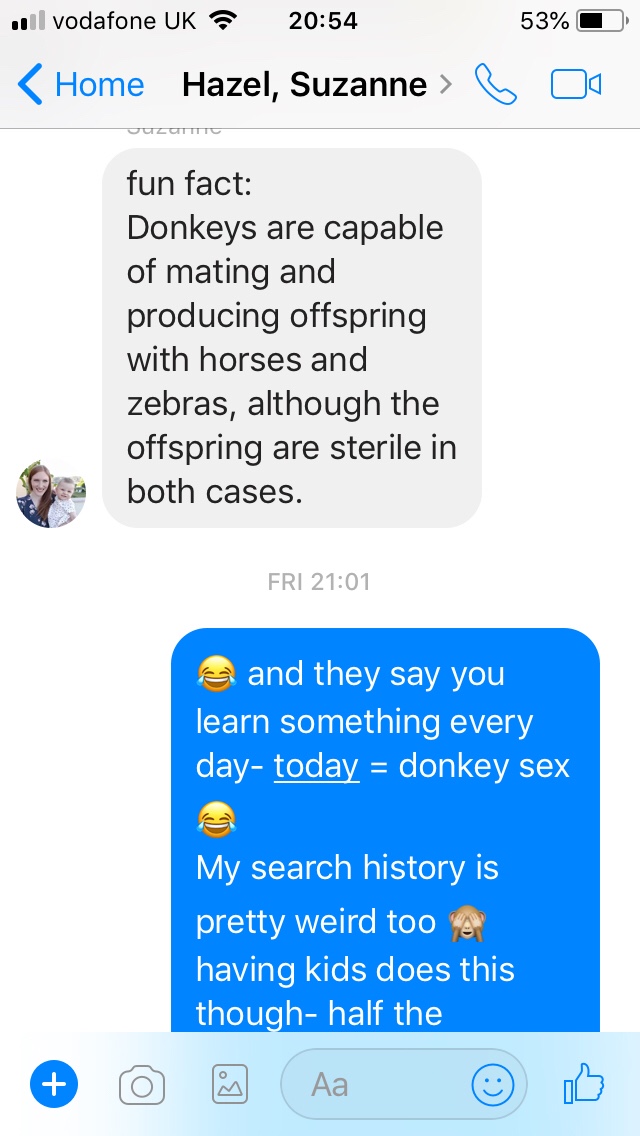Start a voice call with the phone icon
The height and width of the screenshot is (1136, 640).
[x=496, y=85]
